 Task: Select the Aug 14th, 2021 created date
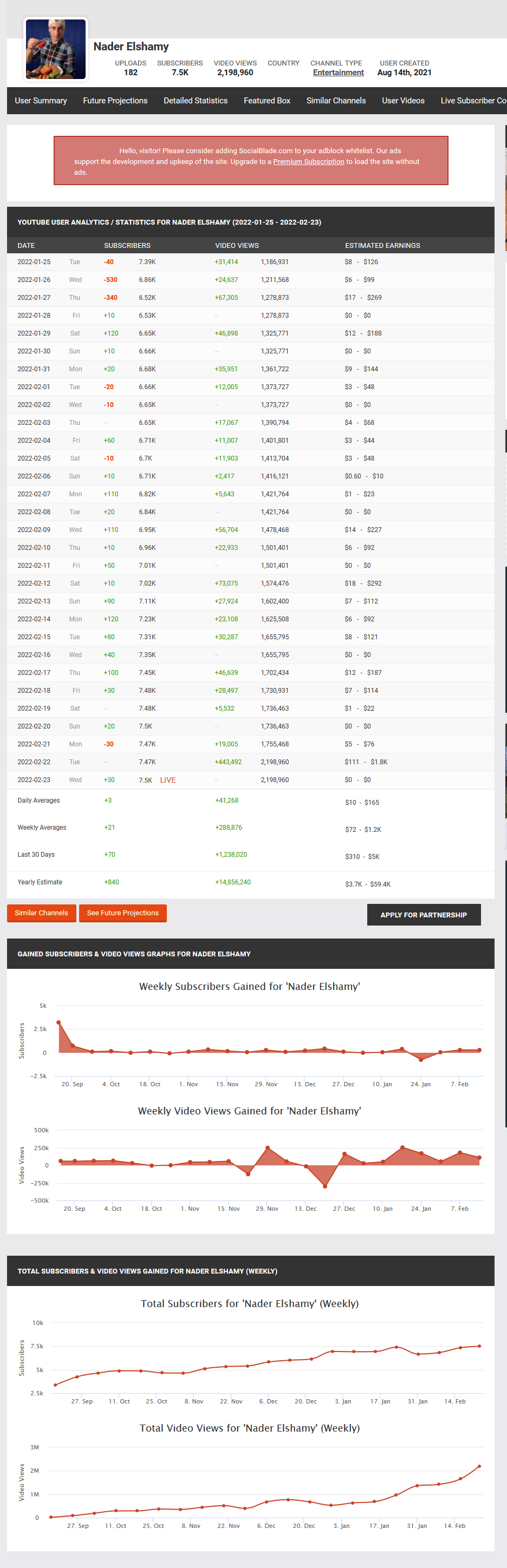[x=404, y=73]
